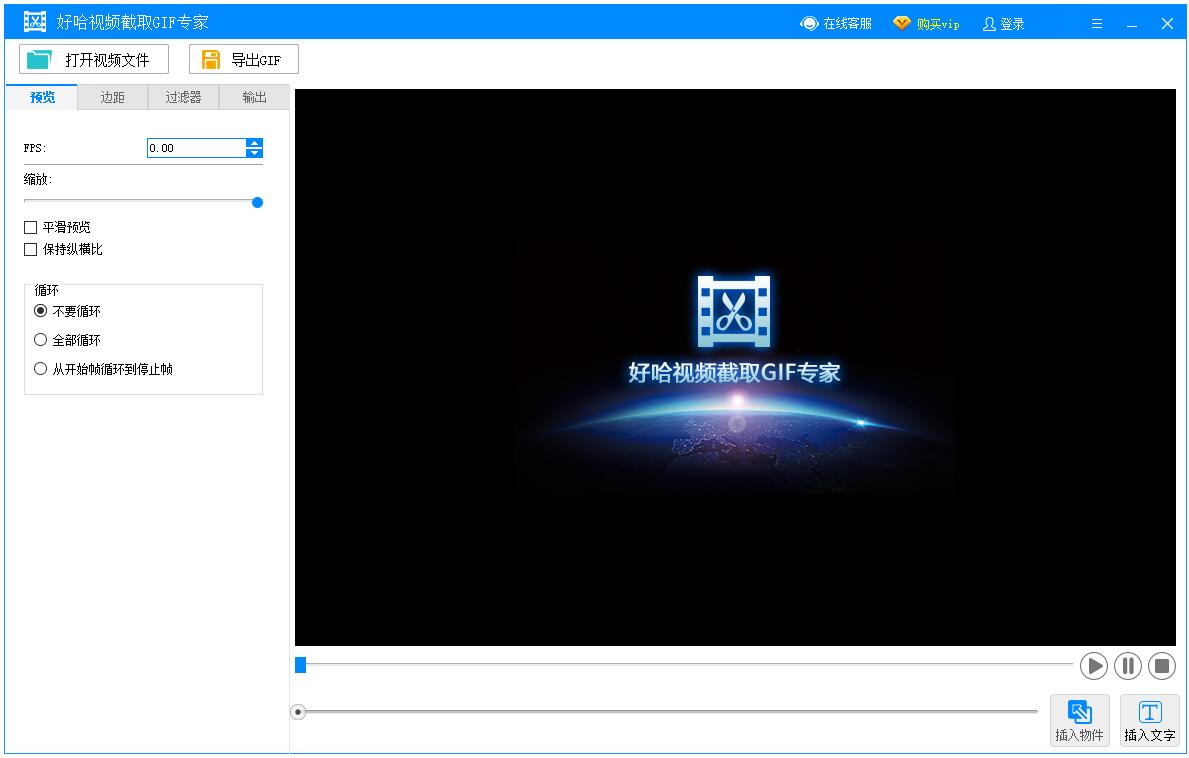
Task: Click the Insert Object (插入物件) icon
Action: tap(1079, 713)
